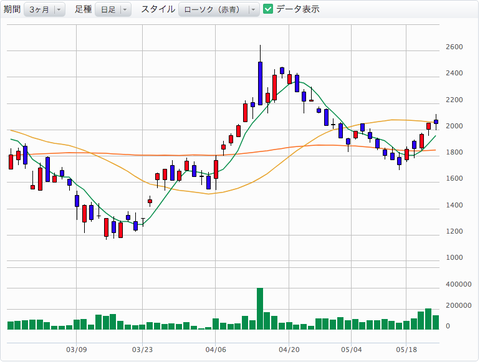Click the 05/18 date marker on the axis
Viewport: 480px width, 362px height.
pyautogui.click(x=406, y=350)
